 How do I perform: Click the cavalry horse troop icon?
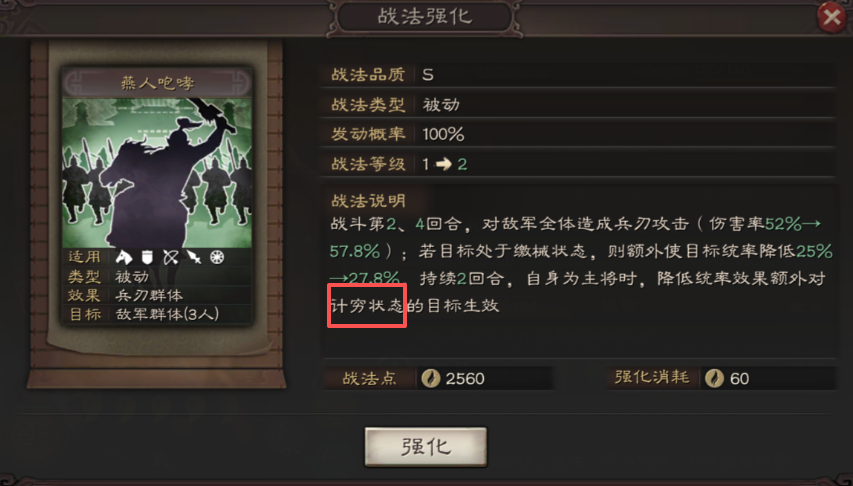click(124, 257)
